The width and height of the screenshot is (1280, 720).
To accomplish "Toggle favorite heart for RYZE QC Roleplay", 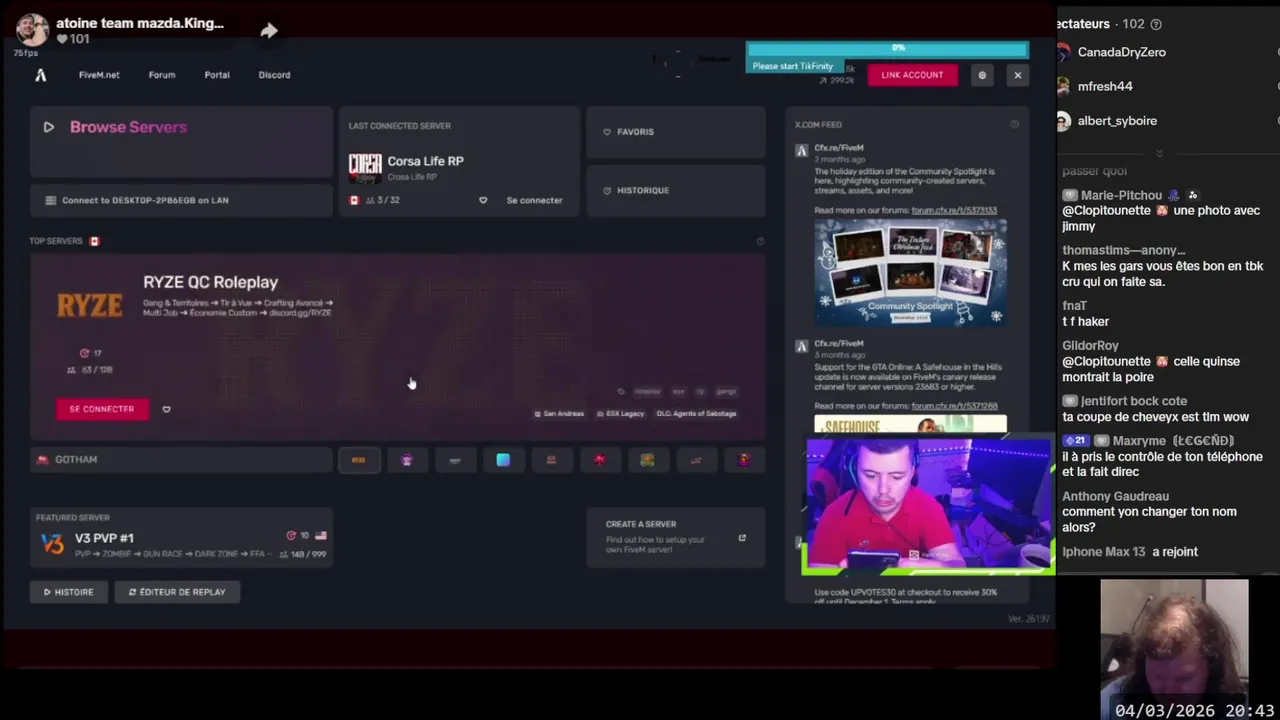I will [166, 409].
